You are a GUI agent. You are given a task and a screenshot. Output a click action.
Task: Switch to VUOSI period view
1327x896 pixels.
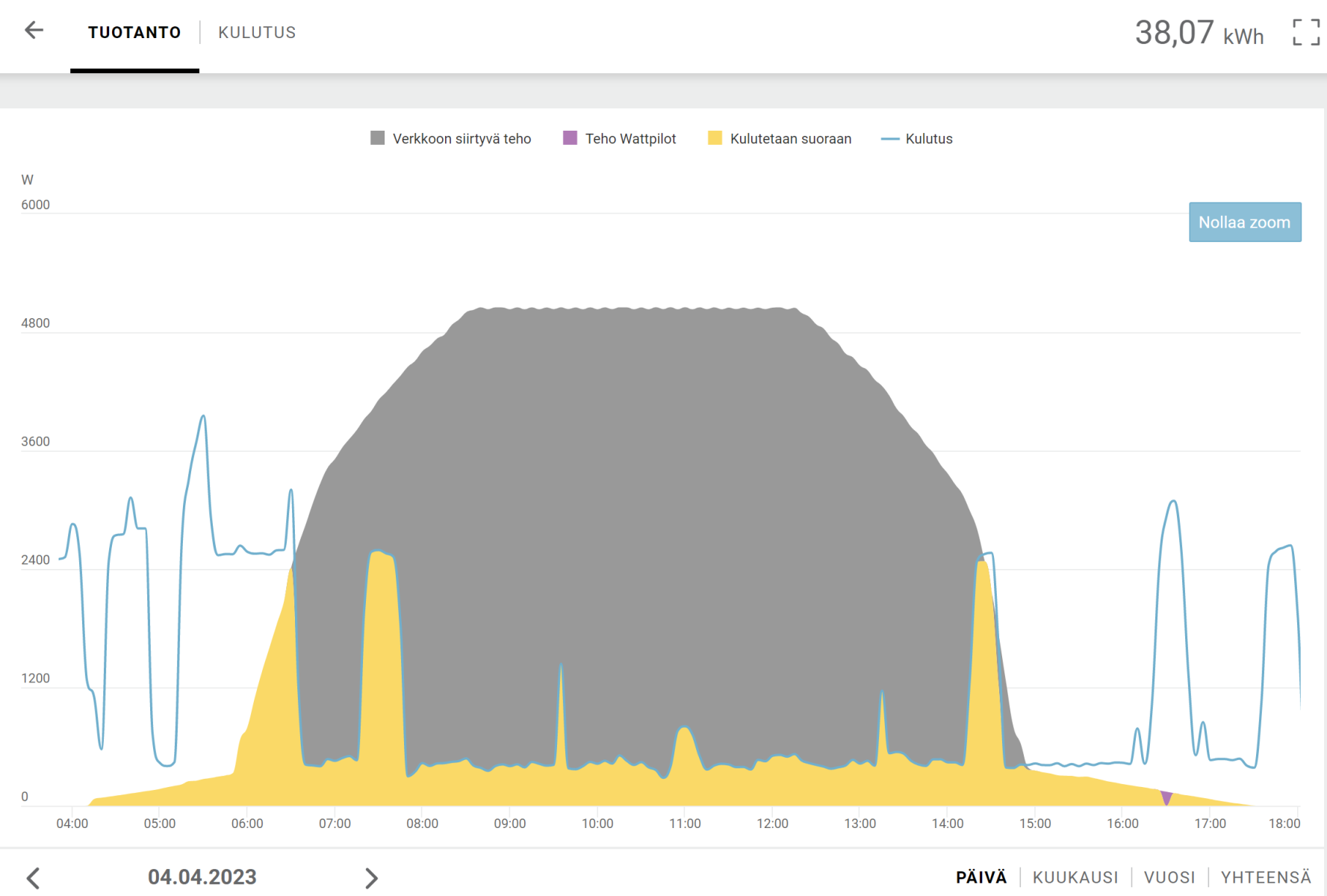coord(1169,877)
